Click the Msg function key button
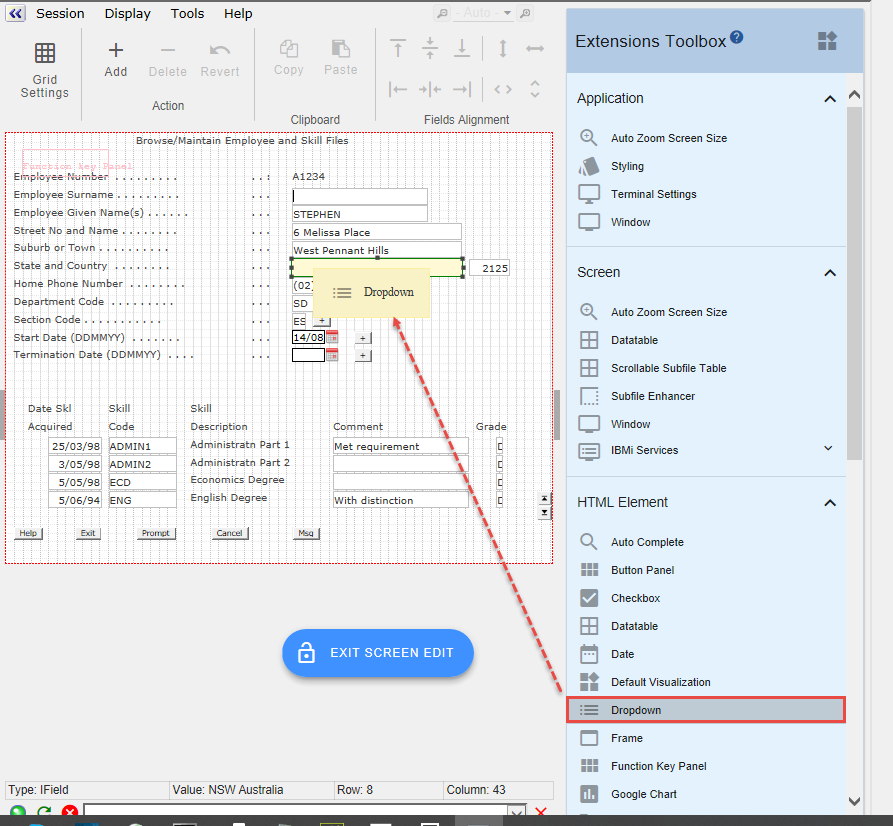The width and height of the screenshot is (893, 826). 306,533
